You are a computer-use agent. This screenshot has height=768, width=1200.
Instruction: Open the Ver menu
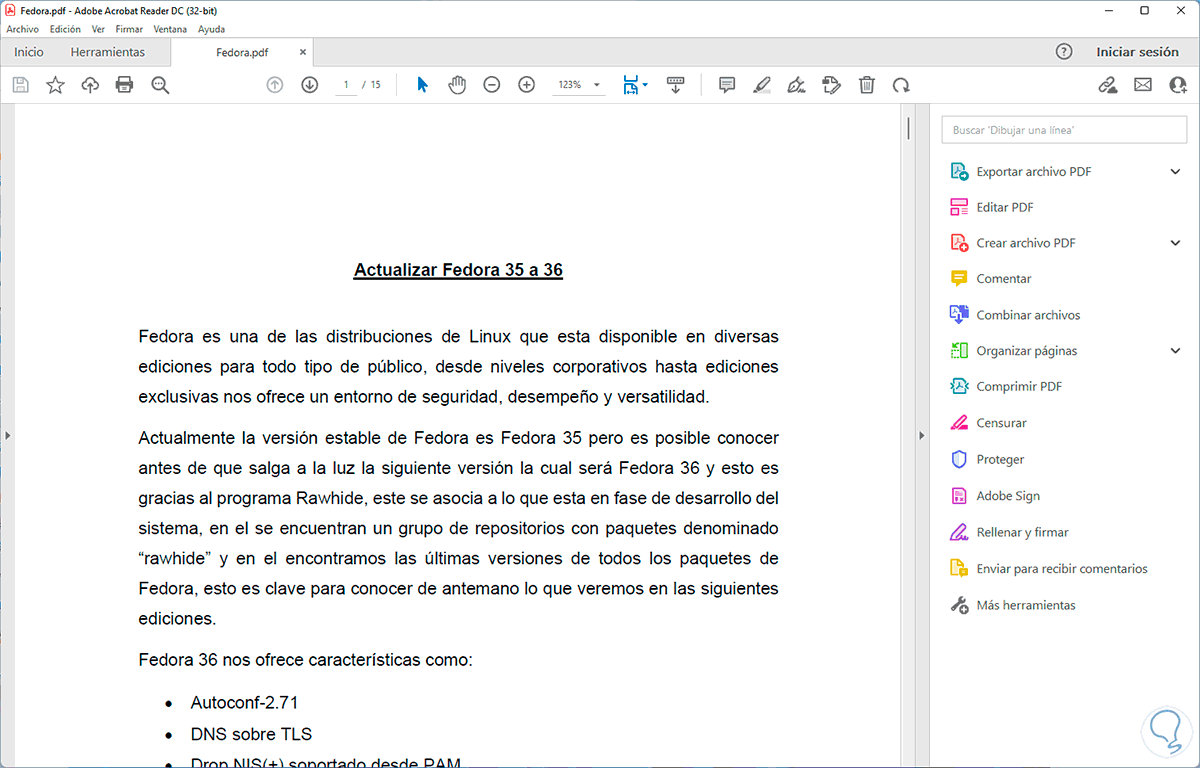coord(98,29)
